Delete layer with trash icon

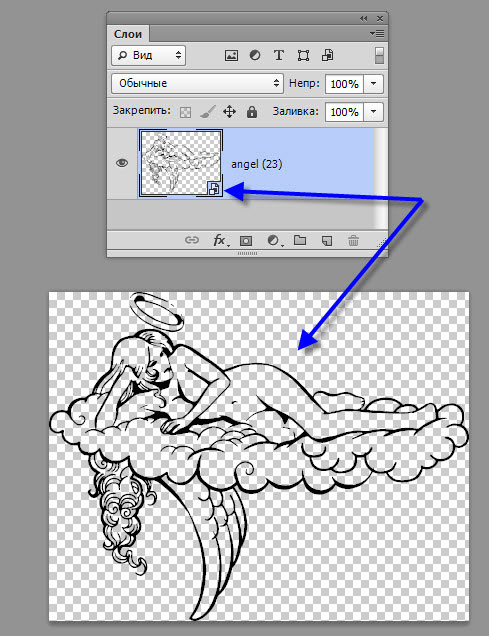tap(353, 241)
